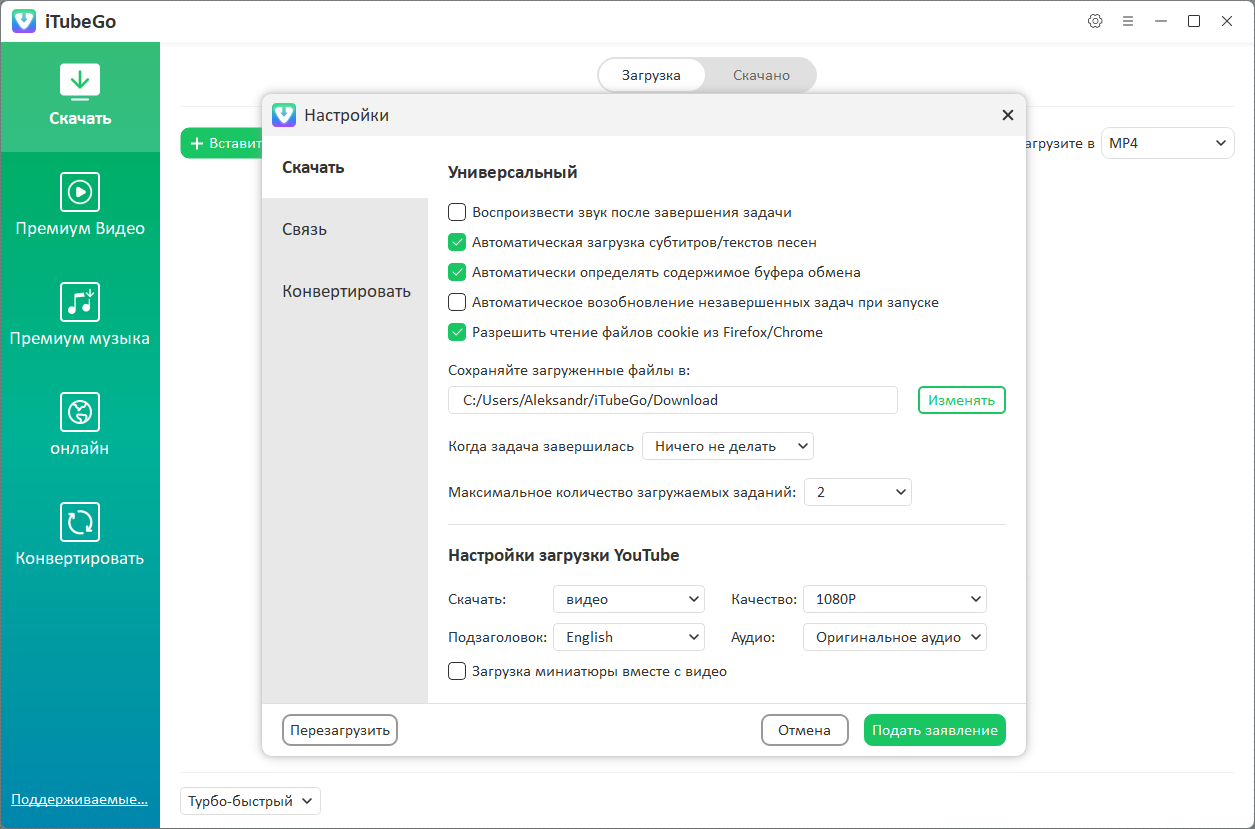Open the Аудио dropdown
Viewport: 1255px width, 829px height.
(x=895, y=637)
